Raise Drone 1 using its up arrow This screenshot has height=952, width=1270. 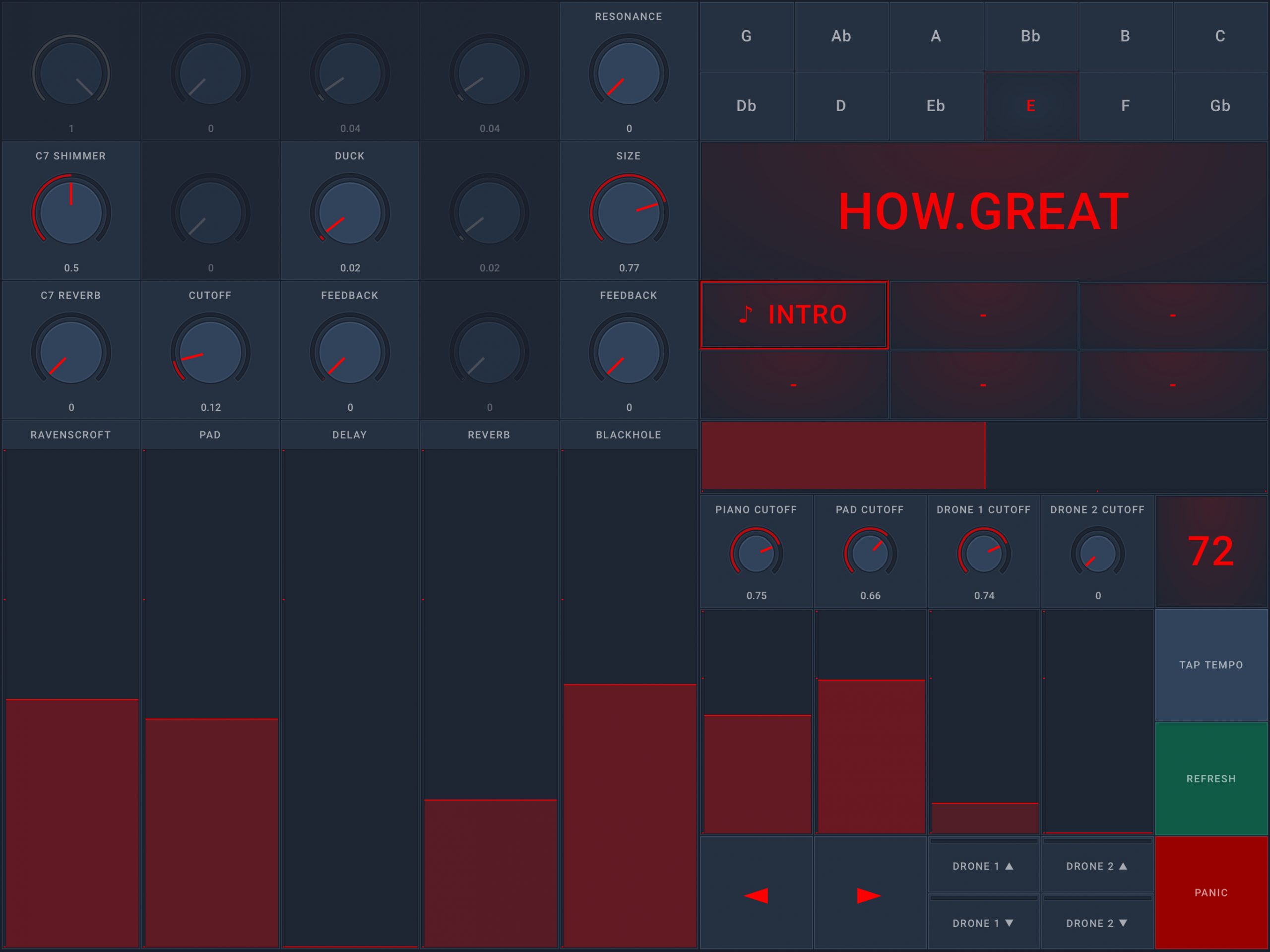[x=983, y=866]
